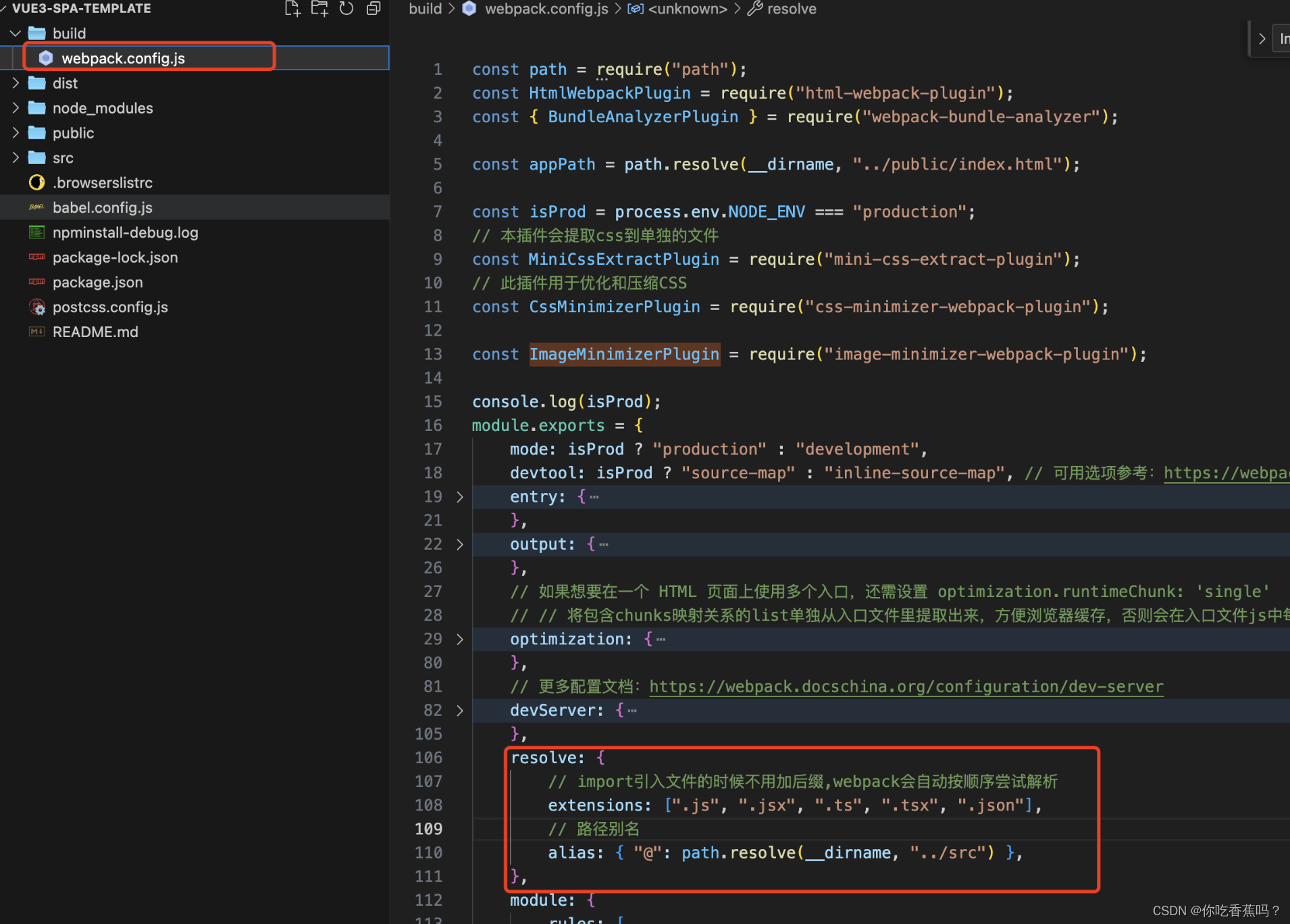
Task: Open webpack.config.js in the file tree
Action: click(x=123, y=58)
